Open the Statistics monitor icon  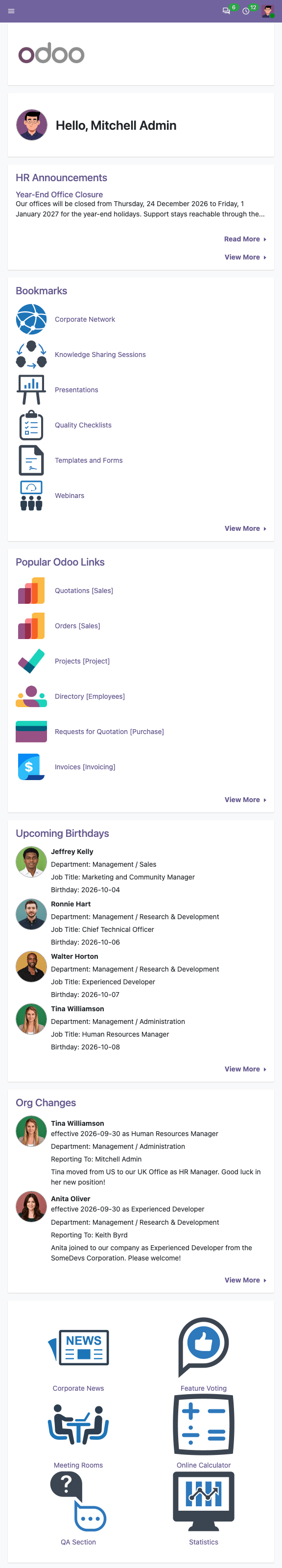pos(204,1502)
